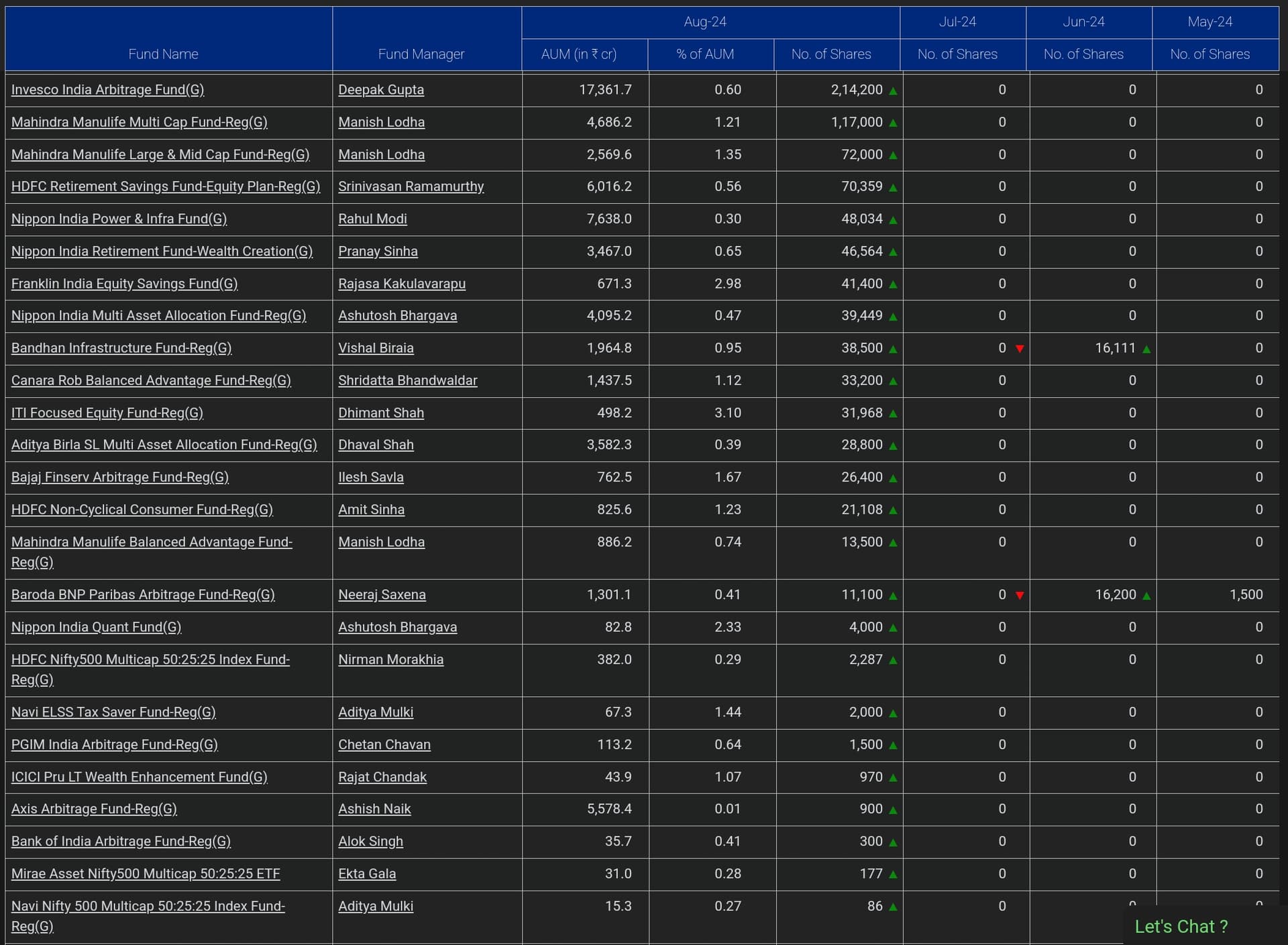Image resolution: width=1288 pixels, height=945 pixels.
Task: Open the Let's Chat widget
Action: point(1181,926)
